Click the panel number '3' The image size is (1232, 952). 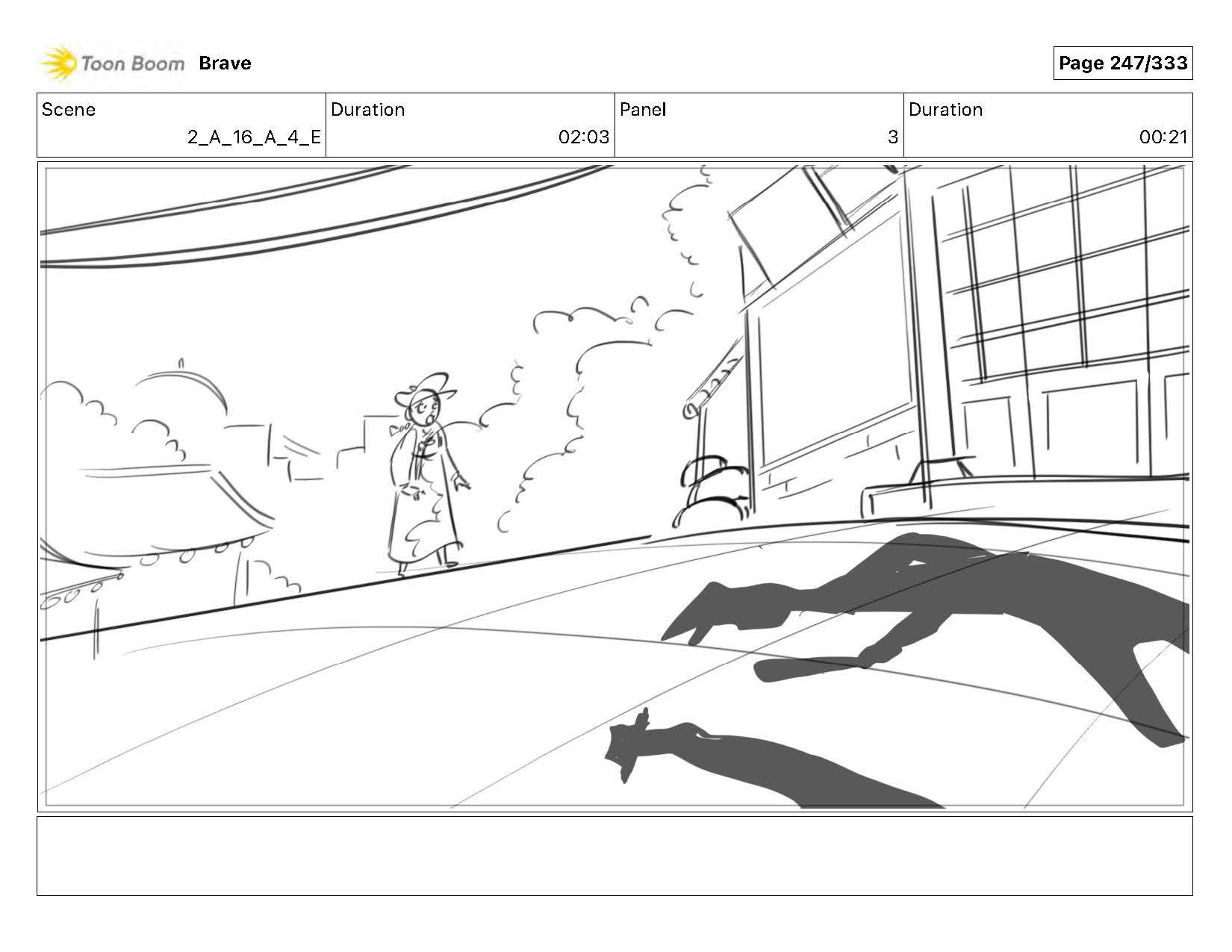pyautogui.click(x=892, y=137)
